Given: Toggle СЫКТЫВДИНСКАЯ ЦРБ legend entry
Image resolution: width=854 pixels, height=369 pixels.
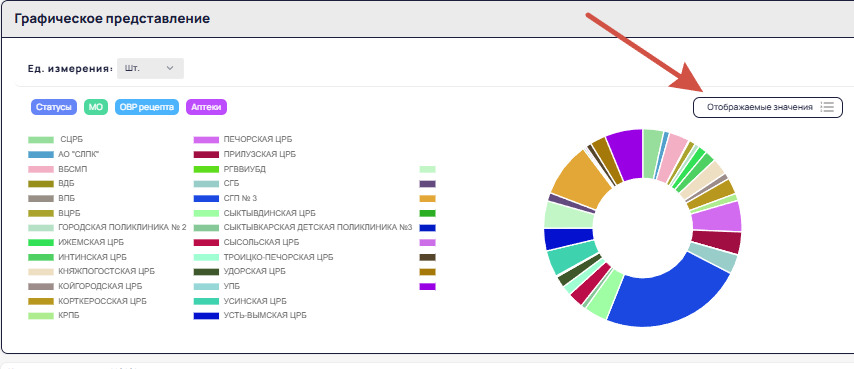Looking at the screenshot, I should (254, 213).
